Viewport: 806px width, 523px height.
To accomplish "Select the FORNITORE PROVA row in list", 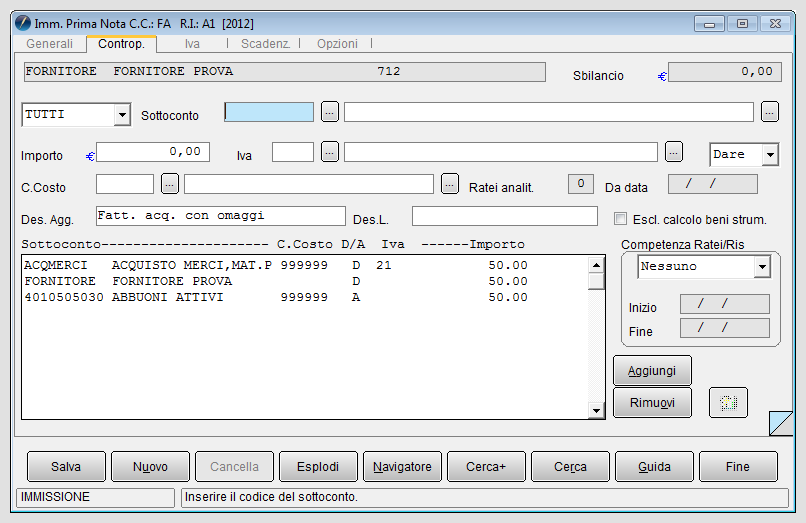I will click(305, 281).
